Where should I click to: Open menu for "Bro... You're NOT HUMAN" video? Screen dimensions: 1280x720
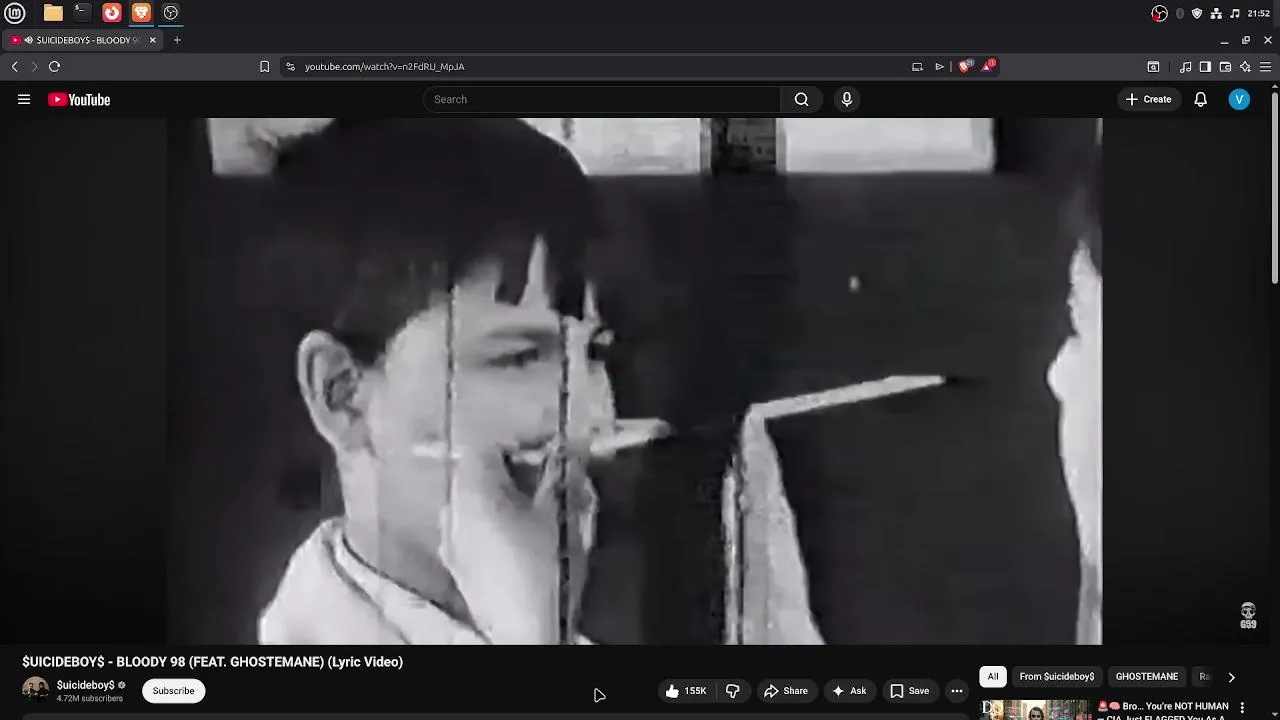pos(1243,708)
